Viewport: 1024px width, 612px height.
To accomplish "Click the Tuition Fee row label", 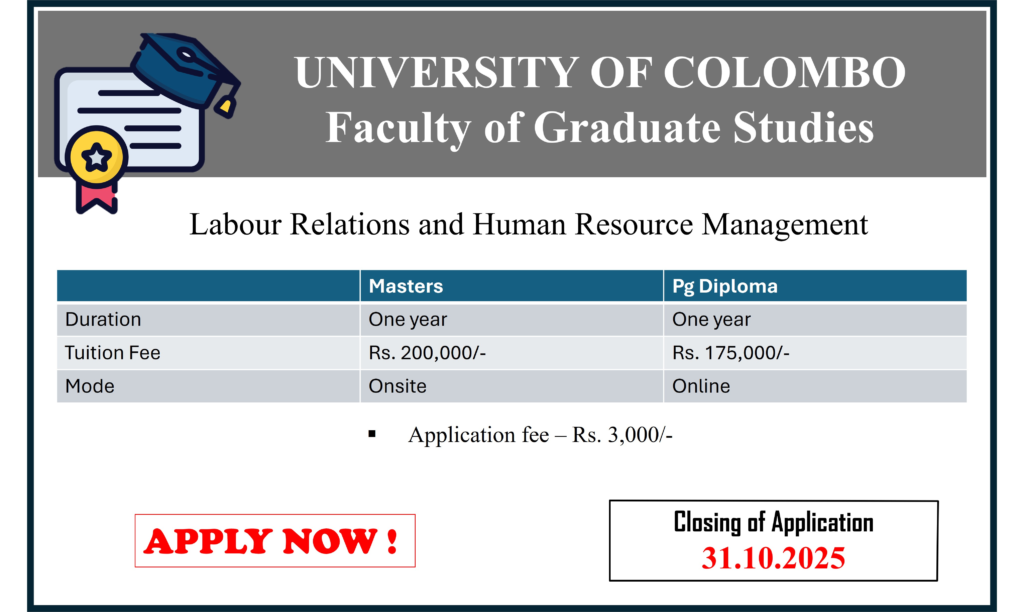I will tap(112, 353).
